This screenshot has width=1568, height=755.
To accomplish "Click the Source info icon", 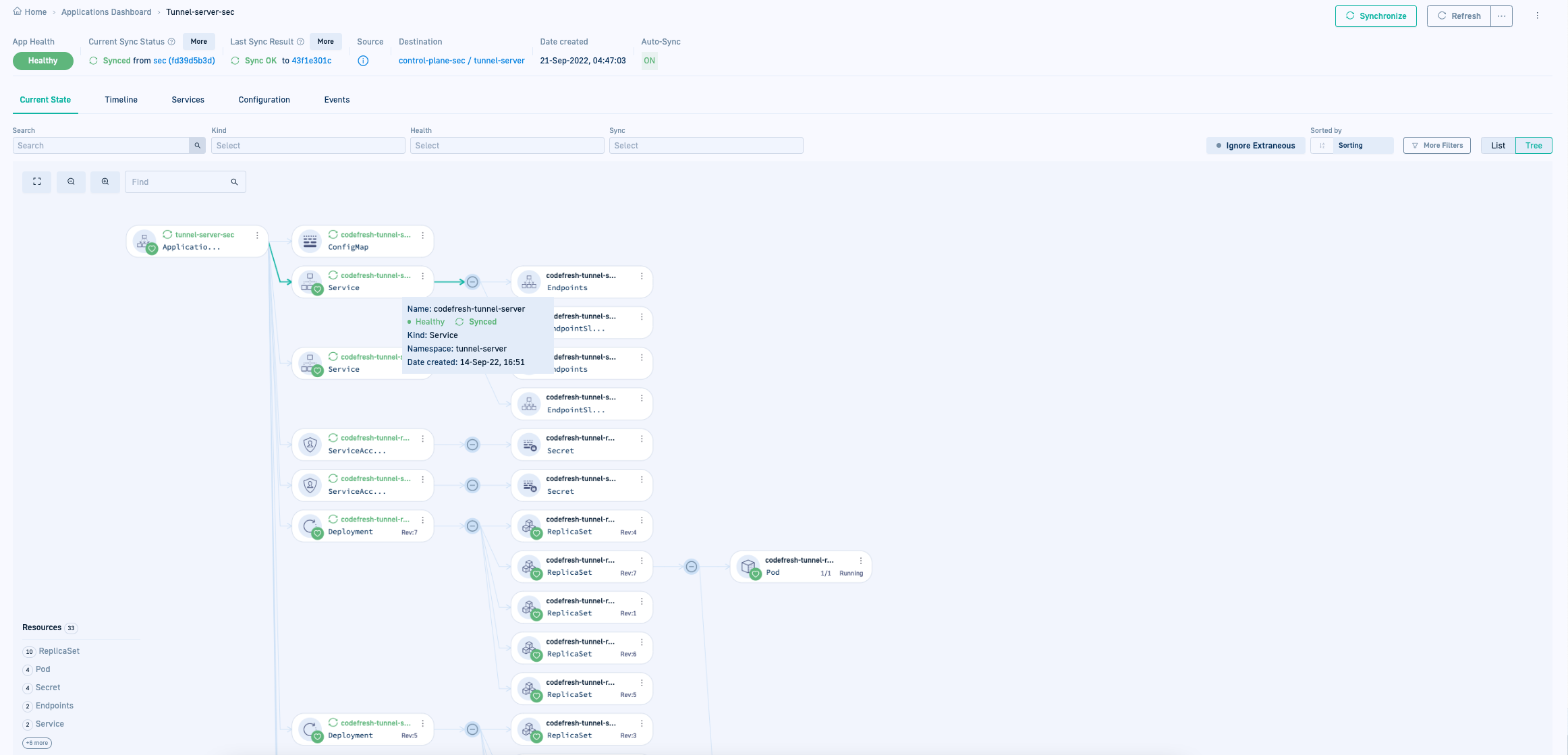I will [x=363, y=61].
